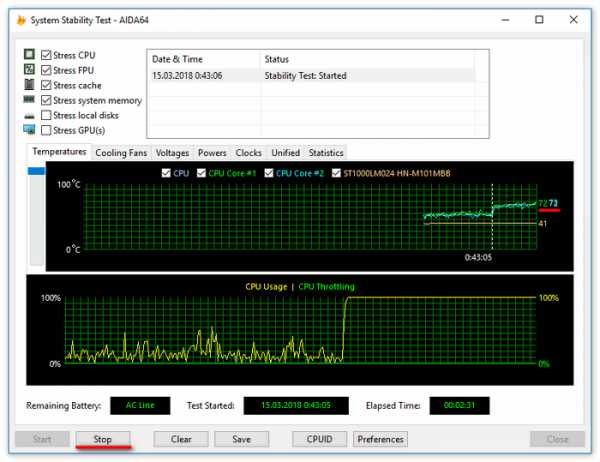600x462 pixels.
Task: Toggle the Stress system memory checkbox
Action: tap(46, 100)
